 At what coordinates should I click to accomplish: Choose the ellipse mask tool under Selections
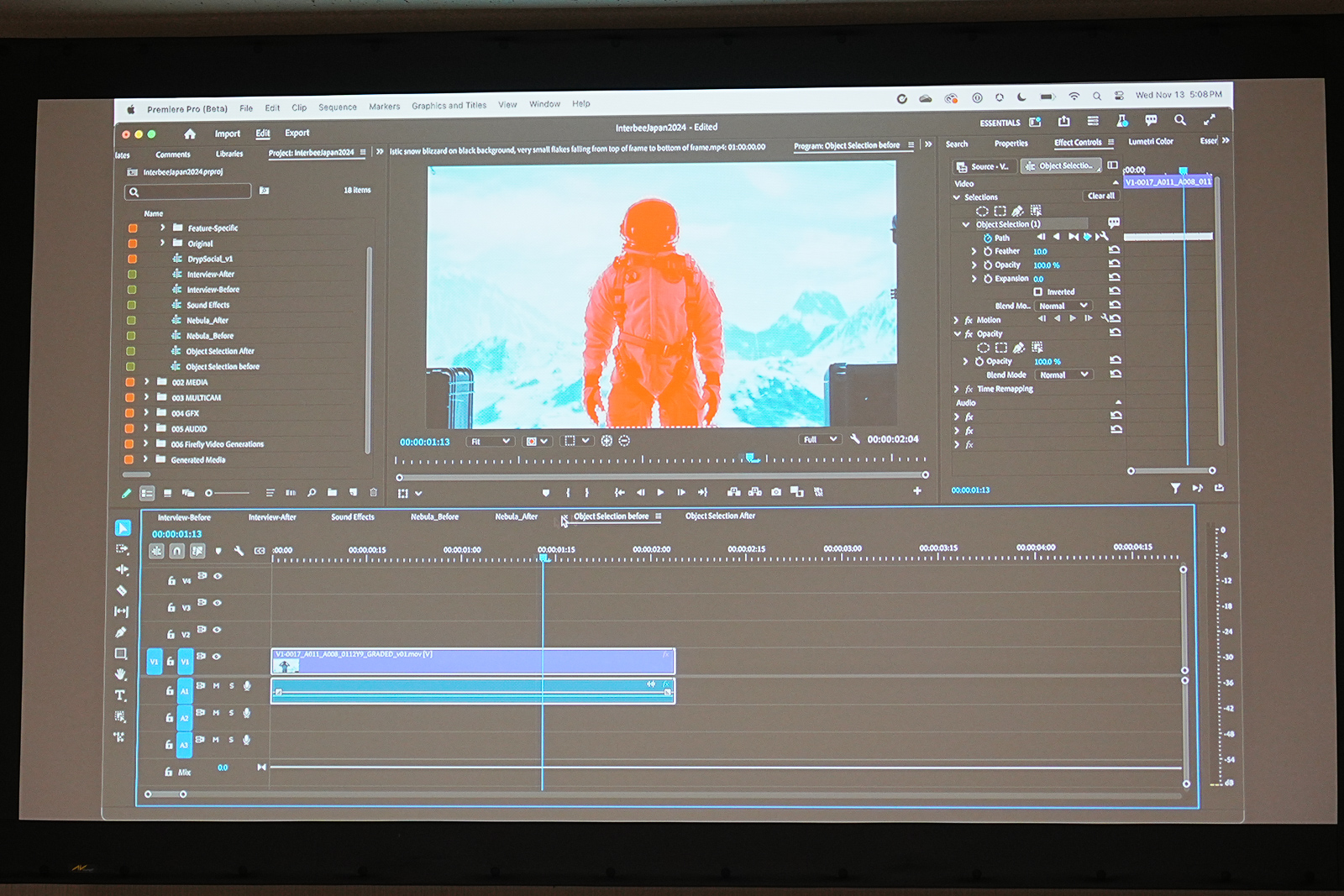pos(982,212)
